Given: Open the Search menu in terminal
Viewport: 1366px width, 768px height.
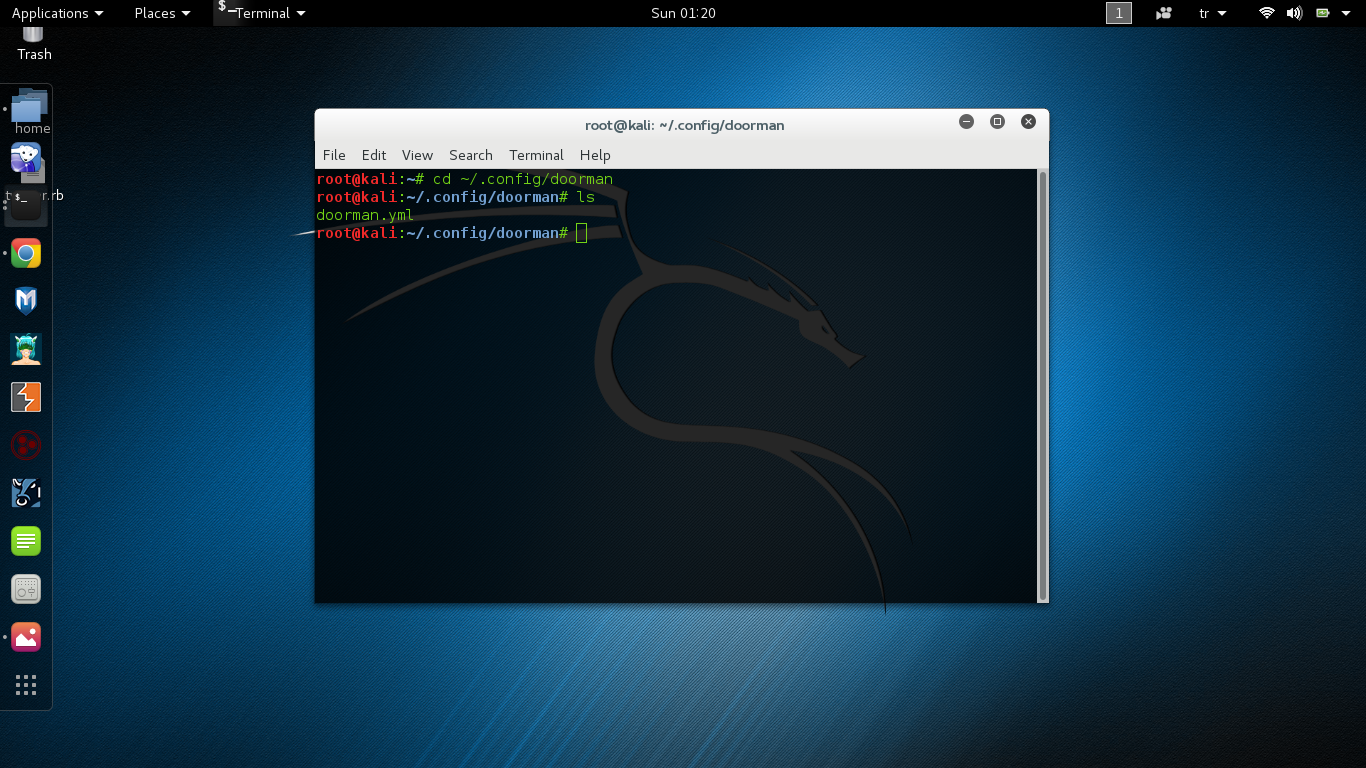Looking at the screenshot, I should [x=471, y=155].
